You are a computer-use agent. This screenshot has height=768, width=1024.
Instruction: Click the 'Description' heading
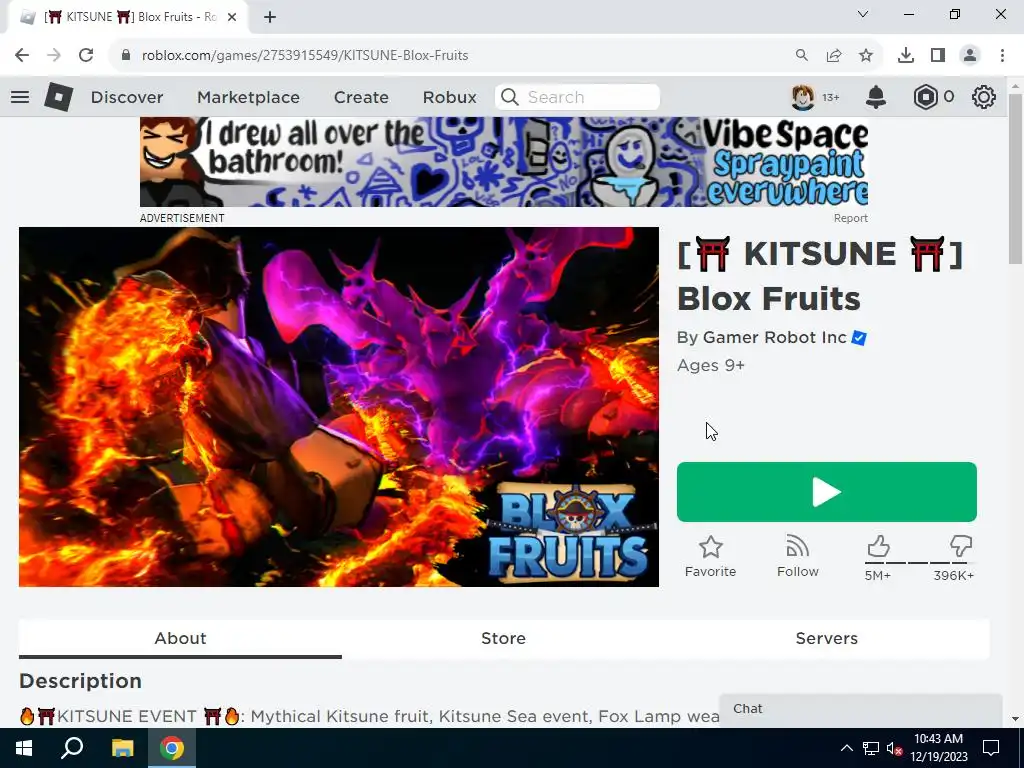(x=80, y=680)
